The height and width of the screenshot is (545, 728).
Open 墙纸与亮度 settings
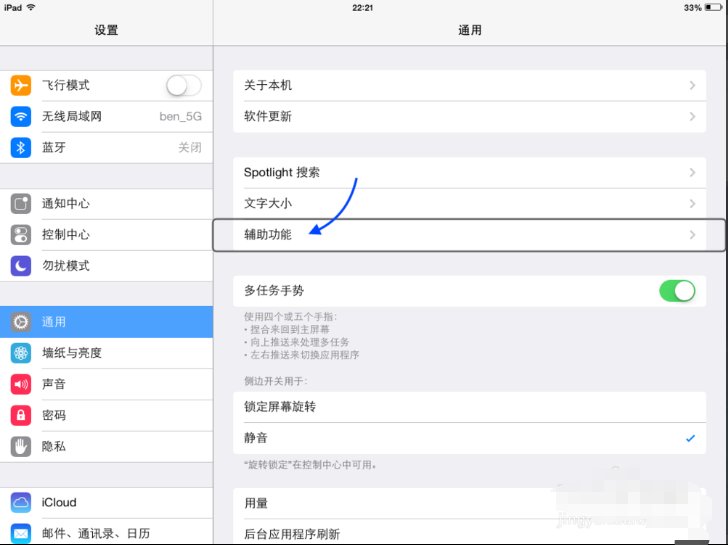(106, 353)
